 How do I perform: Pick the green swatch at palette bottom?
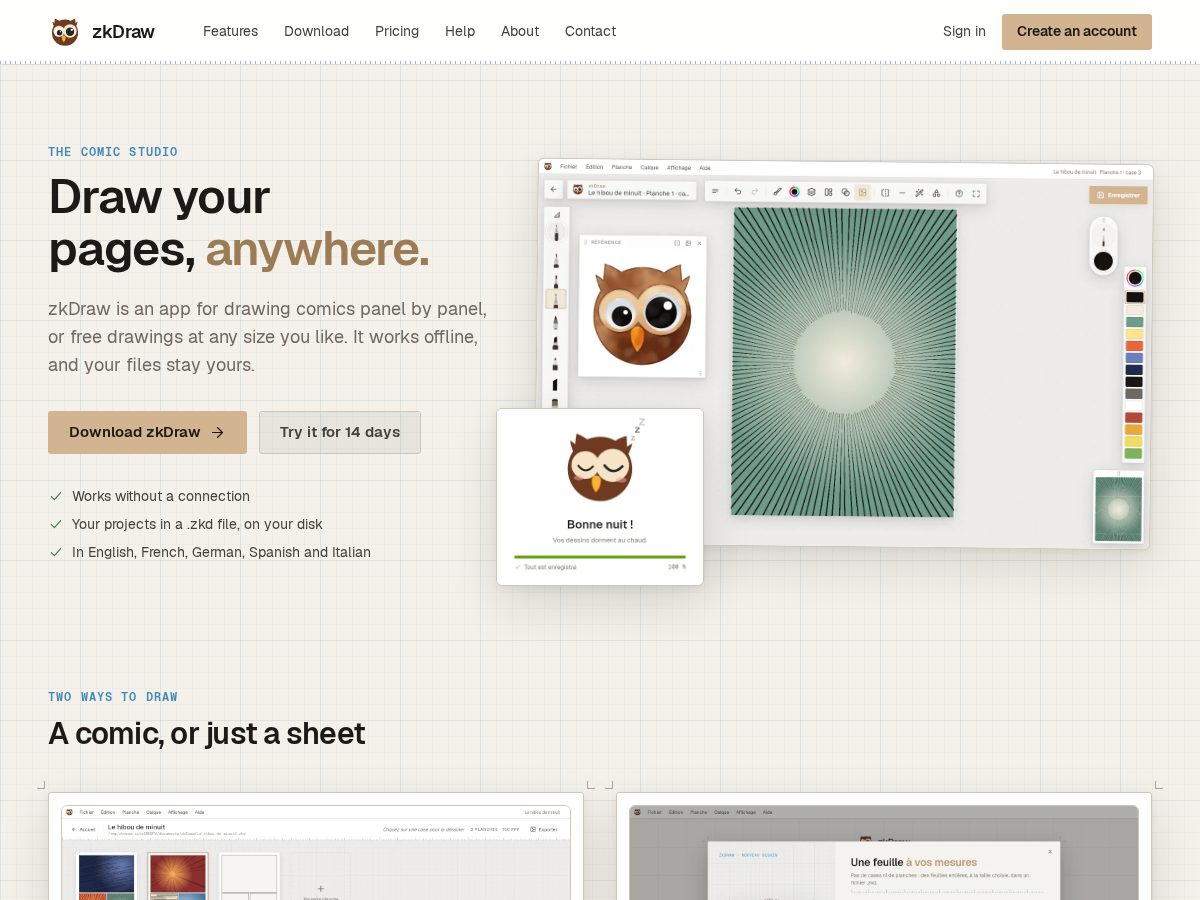click(1134, 453)
